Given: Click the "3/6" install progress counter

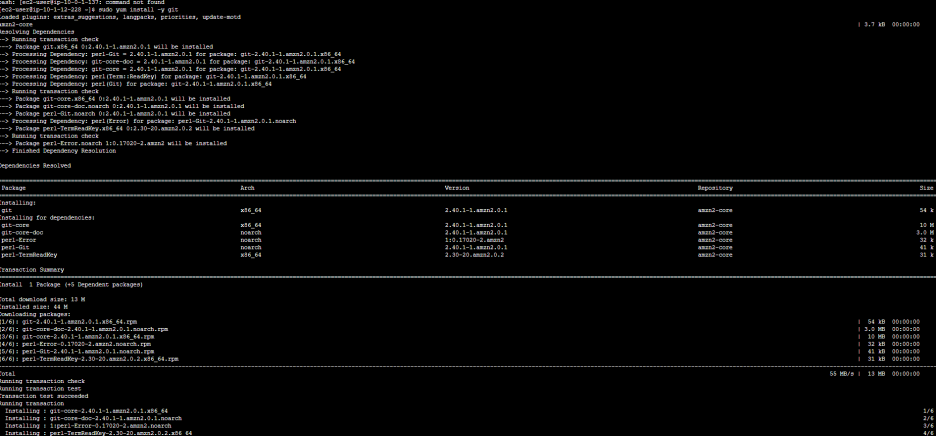Looking at the screenshot, I should click(x=928, y=426).
